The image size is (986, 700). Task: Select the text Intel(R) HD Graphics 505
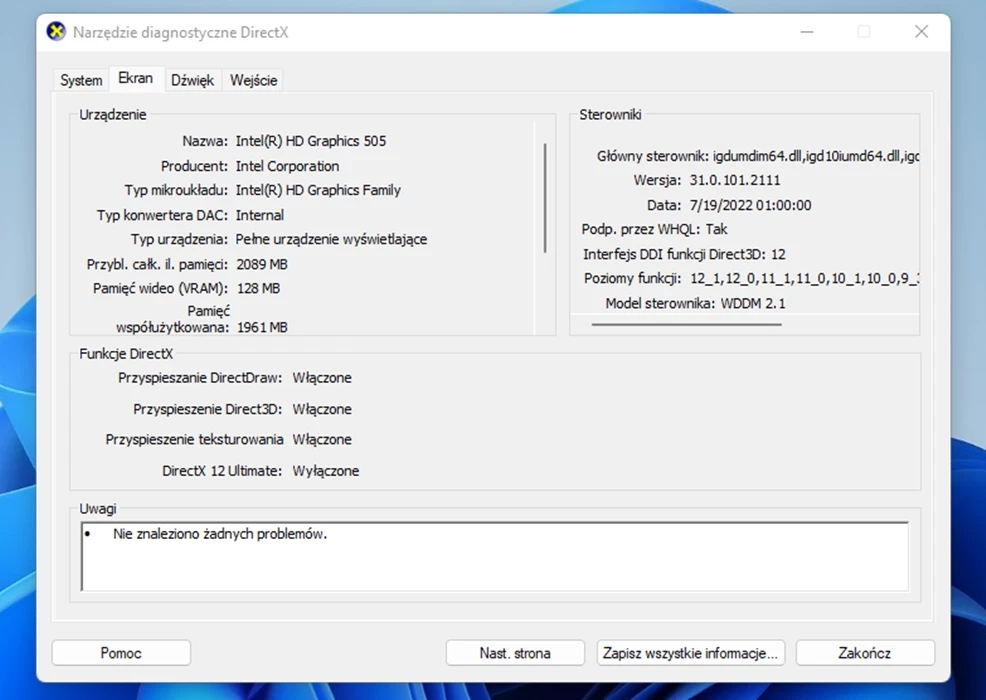(x=311, y=141)
